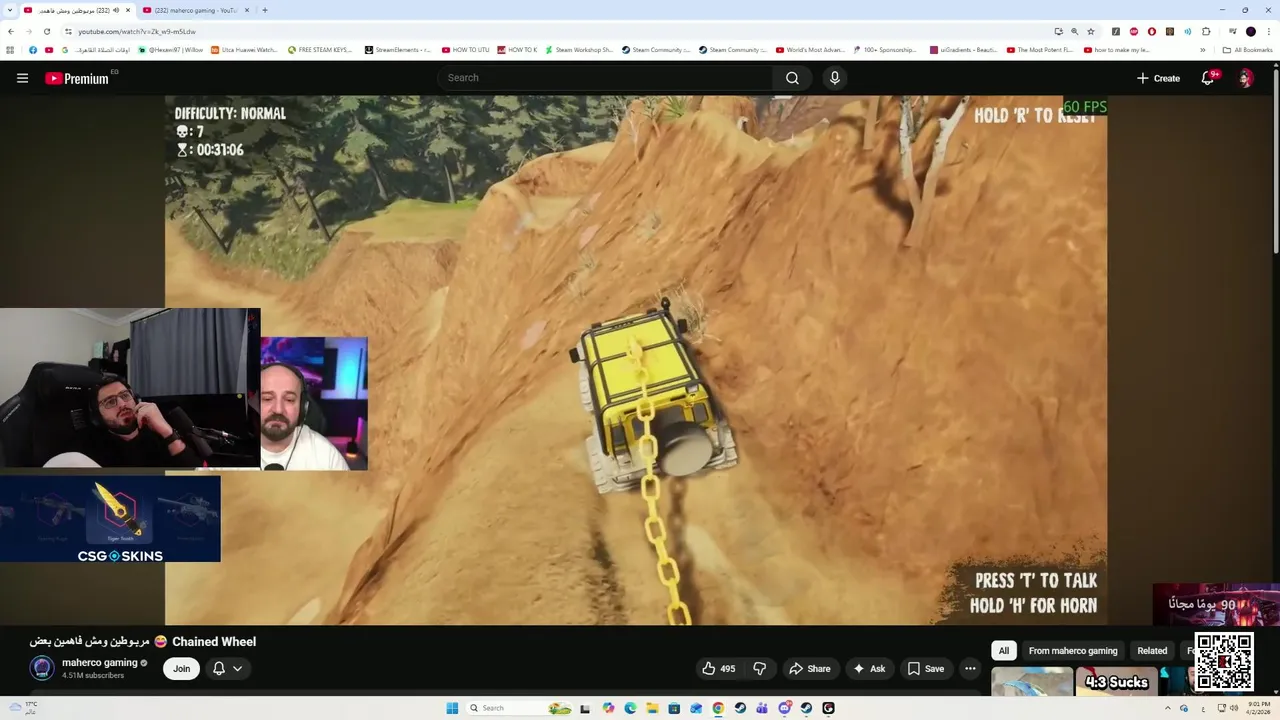This screenshot has width=1280, height=720.
Task: Start voice search with microphone
Action: coord(835,78)
